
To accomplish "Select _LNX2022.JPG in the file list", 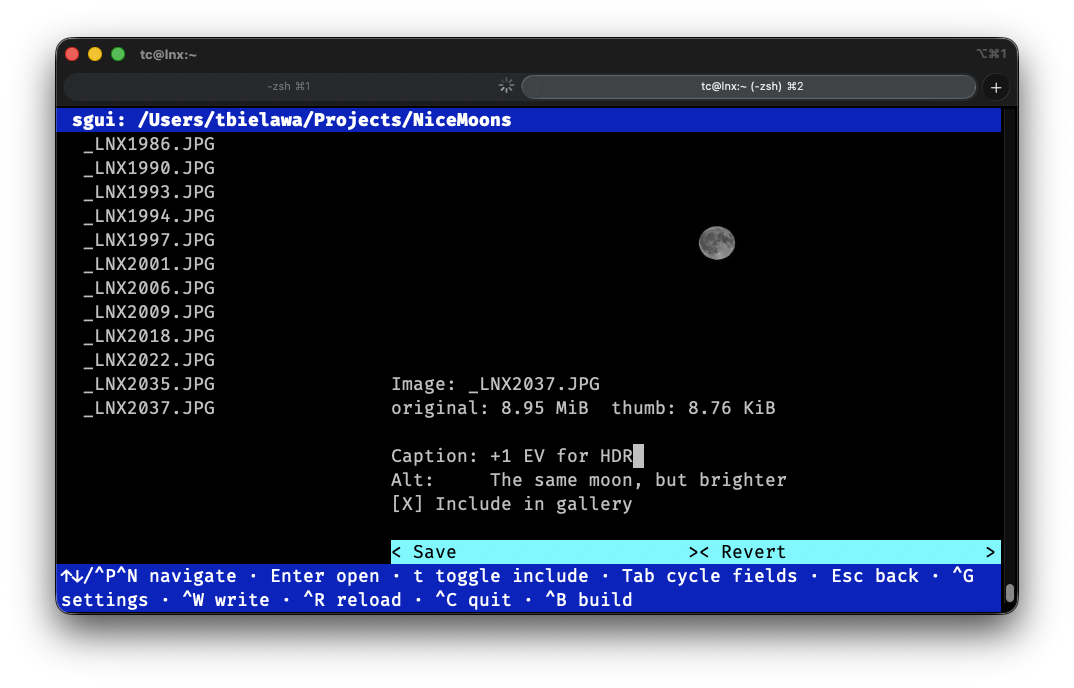I will [149, 360].
